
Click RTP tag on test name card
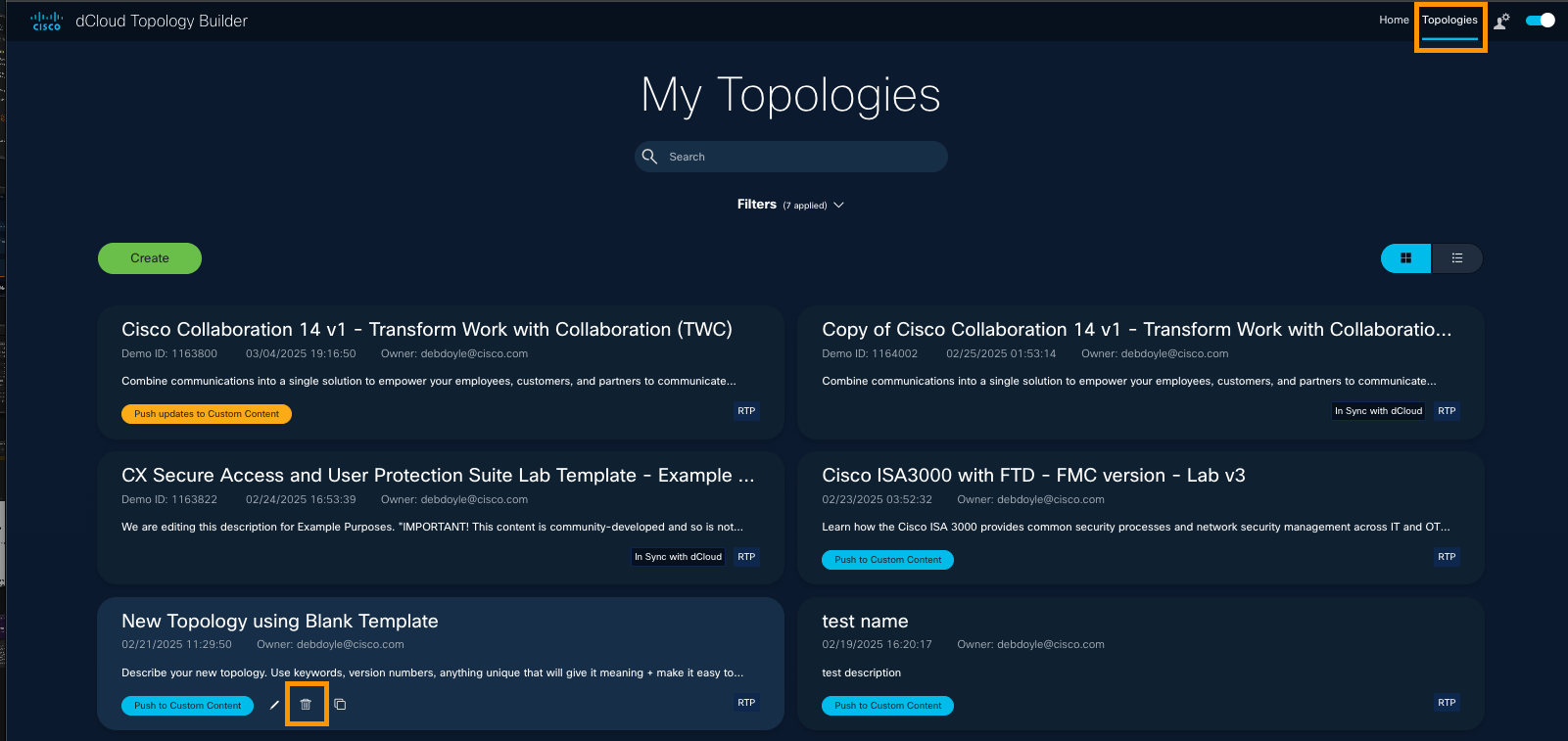tap(1447, 703)
